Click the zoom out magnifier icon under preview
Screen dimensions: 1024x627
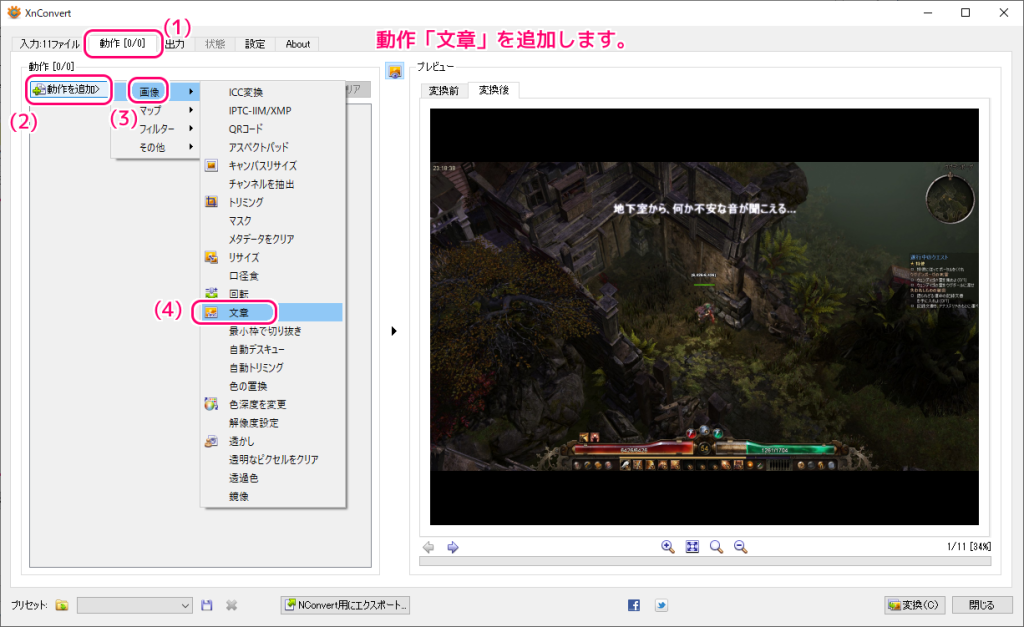click(740, 547)
